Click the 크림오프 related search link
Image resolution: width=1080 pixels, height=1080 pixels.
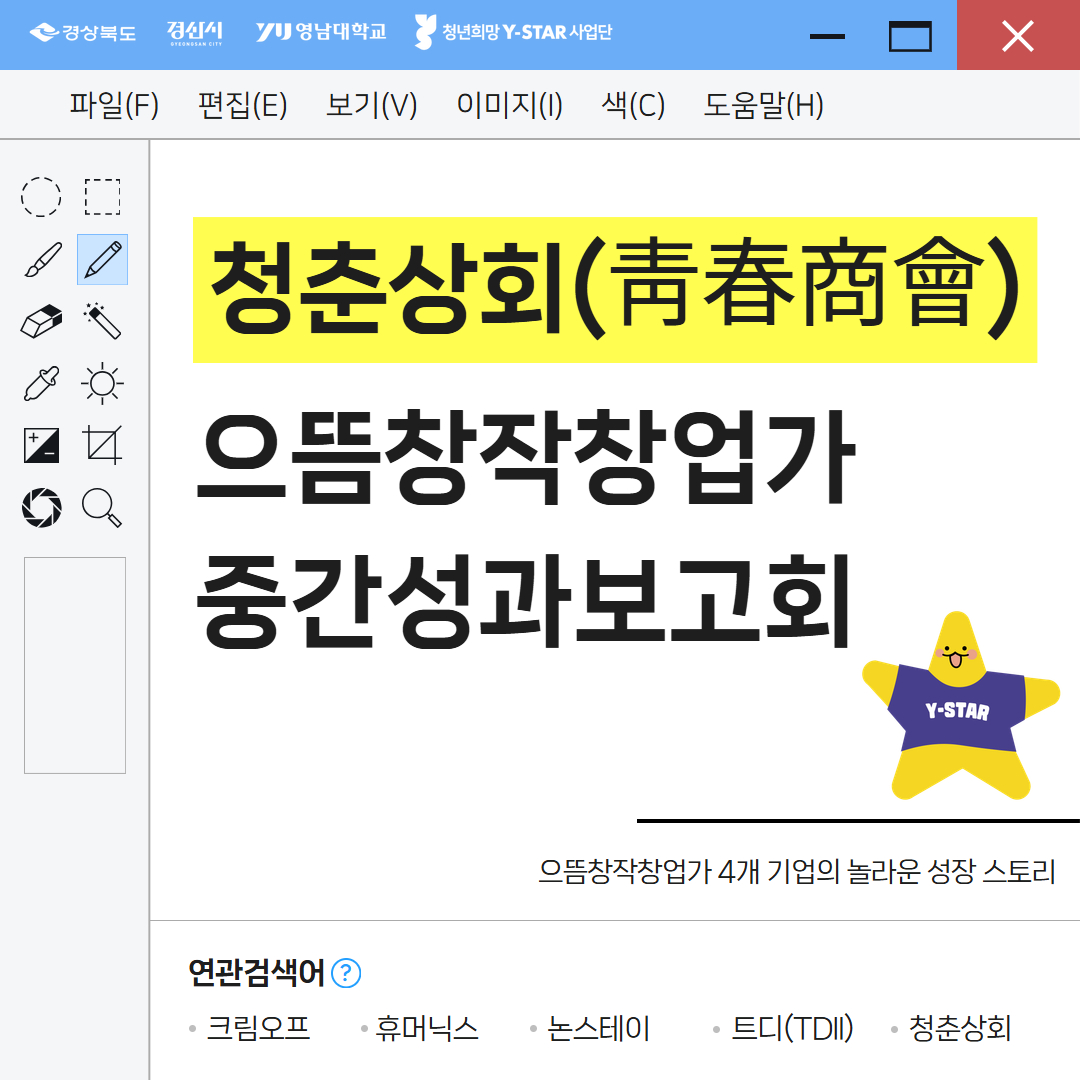[258, 1028]
